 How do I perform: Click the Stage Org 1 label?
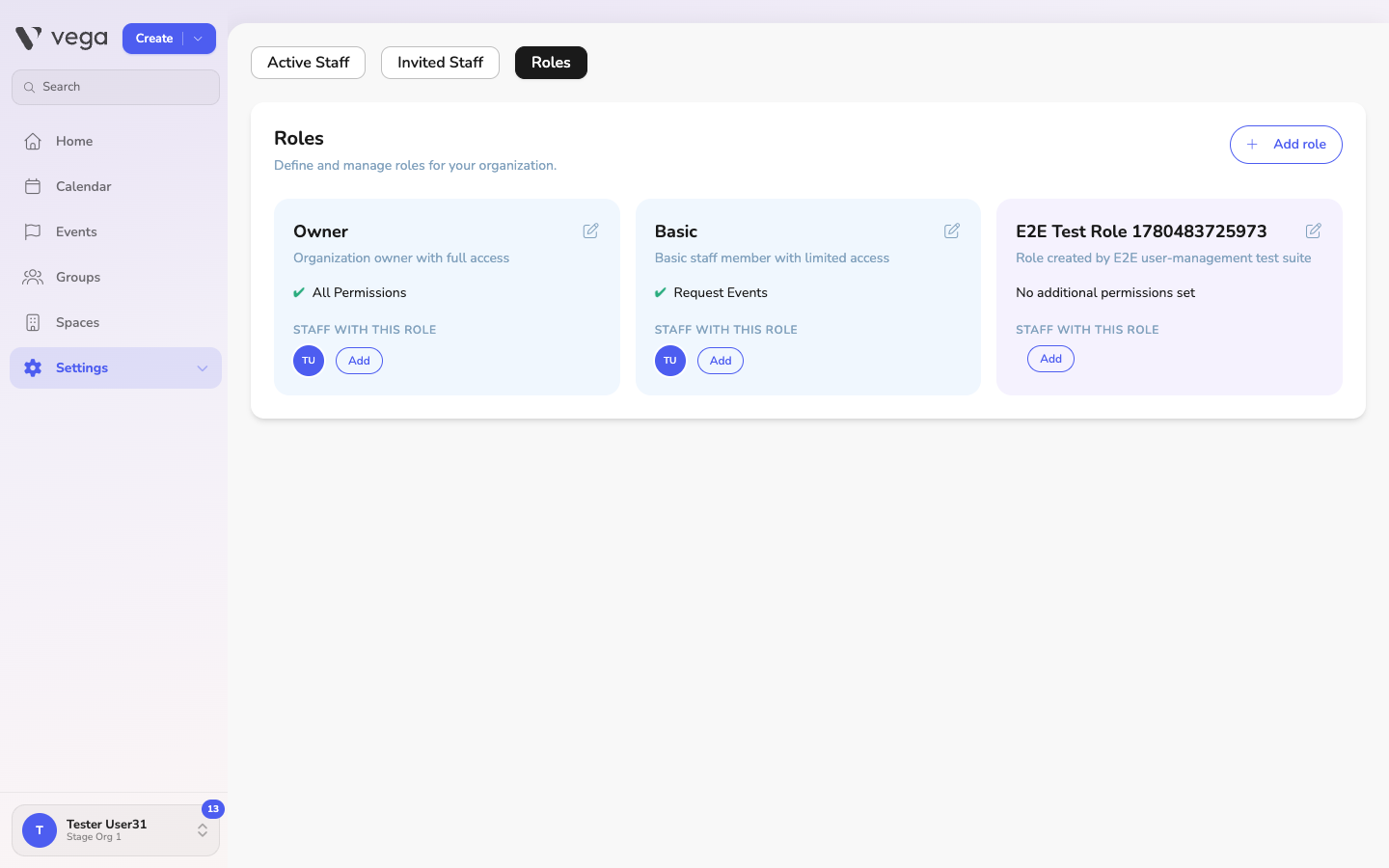[94, 837]
